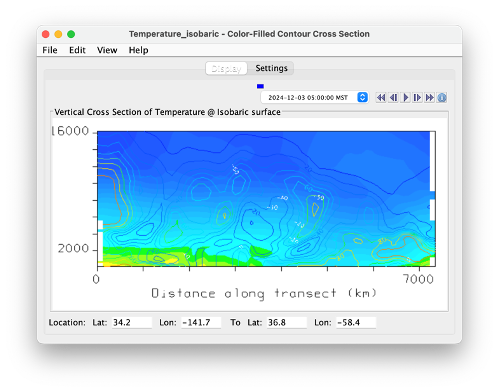Step back one animation frame
This screenshot has width=498, height=392.
tap(393, 98)
